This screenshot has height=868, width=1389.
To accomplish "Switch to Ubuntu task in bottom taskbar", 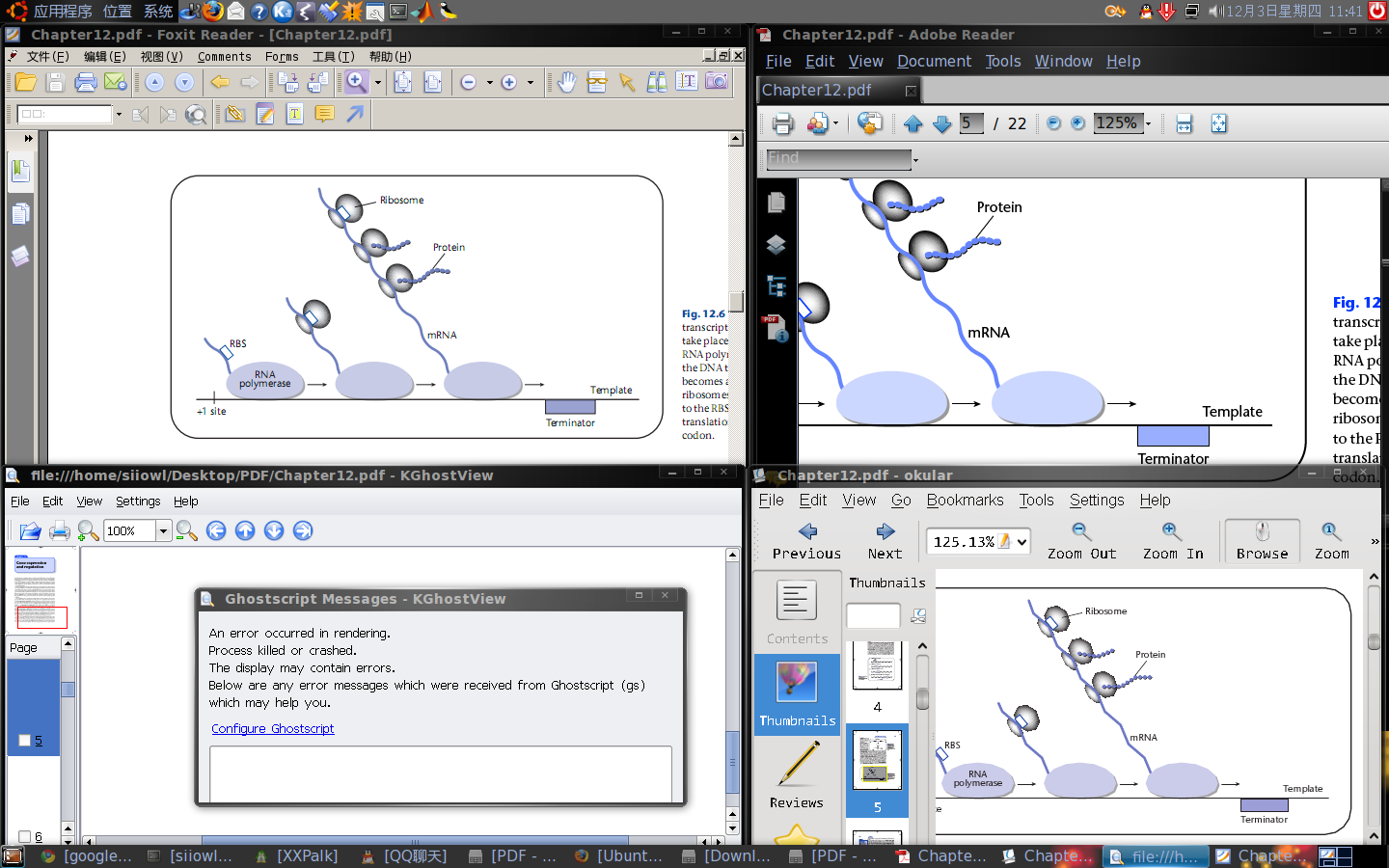I will [x=619, y=855].
